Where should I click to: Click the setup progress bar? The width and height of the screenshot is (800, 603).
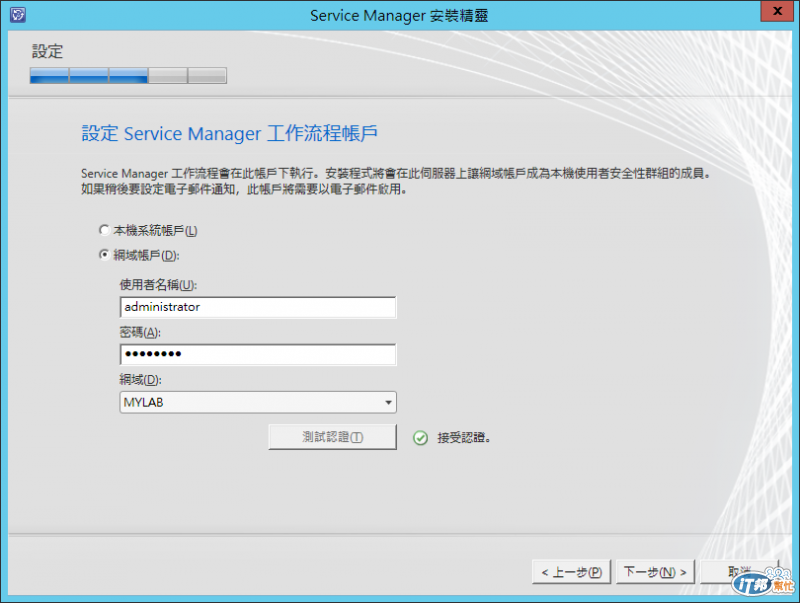click(x=128, y=76)
